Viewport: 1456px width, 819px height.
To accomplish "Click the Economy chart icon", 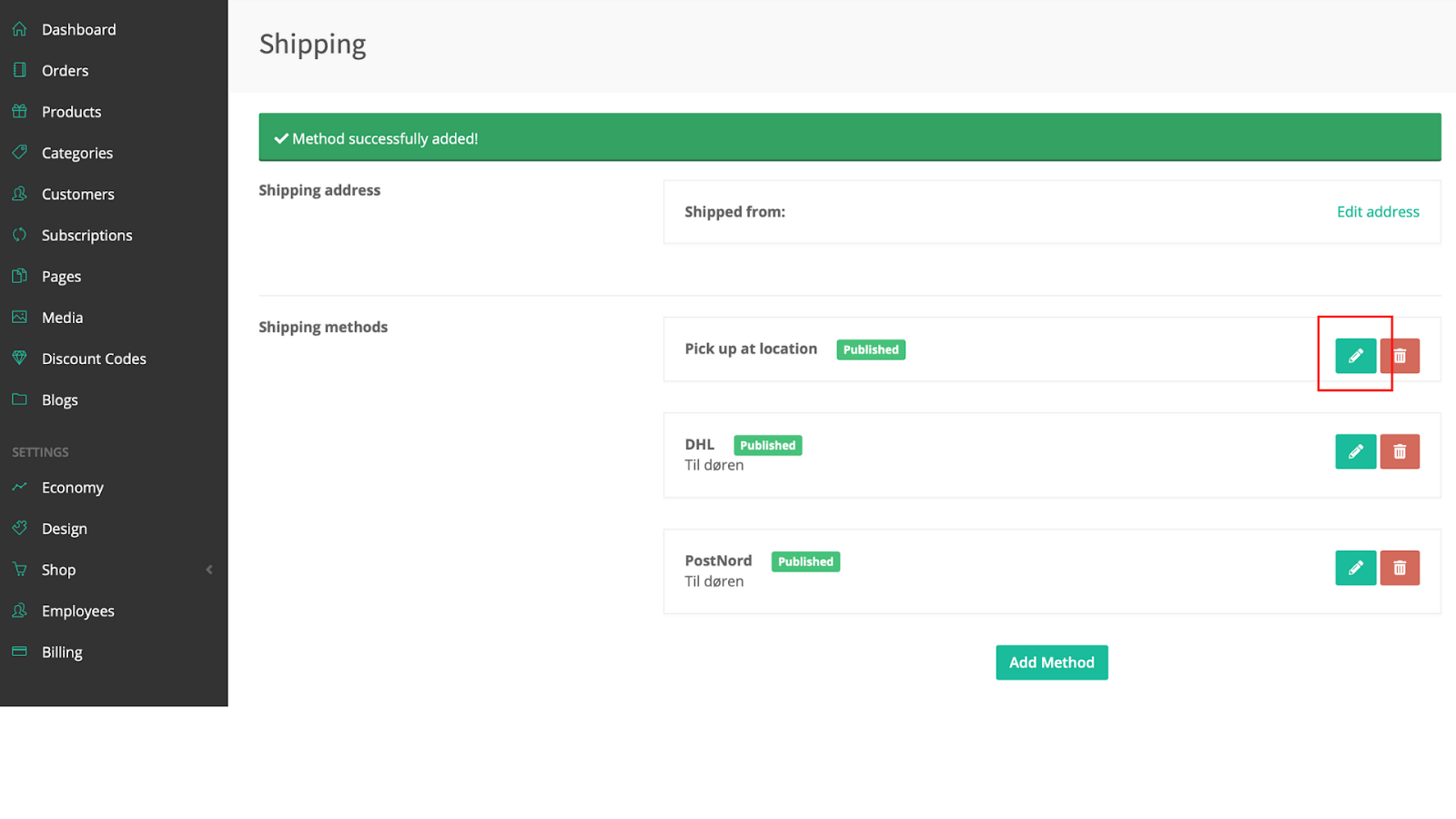I will point(19,487).
